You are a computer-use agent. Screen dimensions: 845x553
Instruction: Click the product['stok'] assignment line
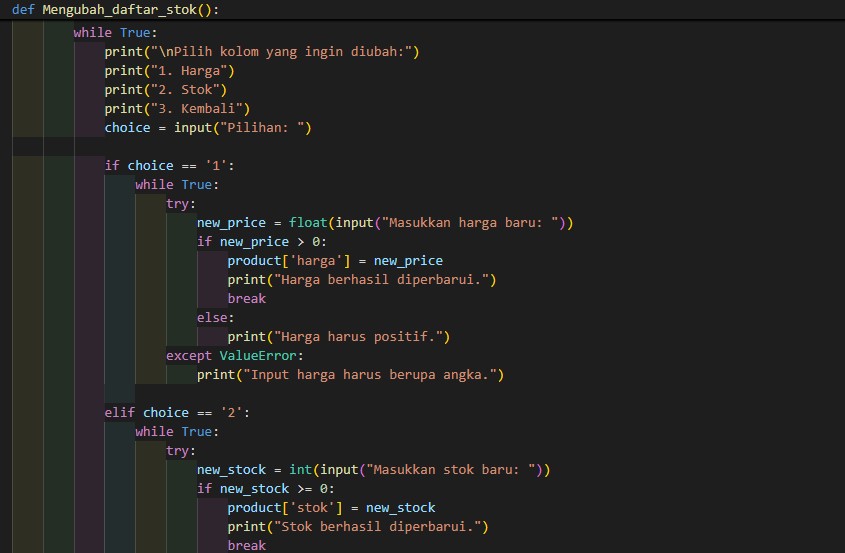[x=330, y=508]
